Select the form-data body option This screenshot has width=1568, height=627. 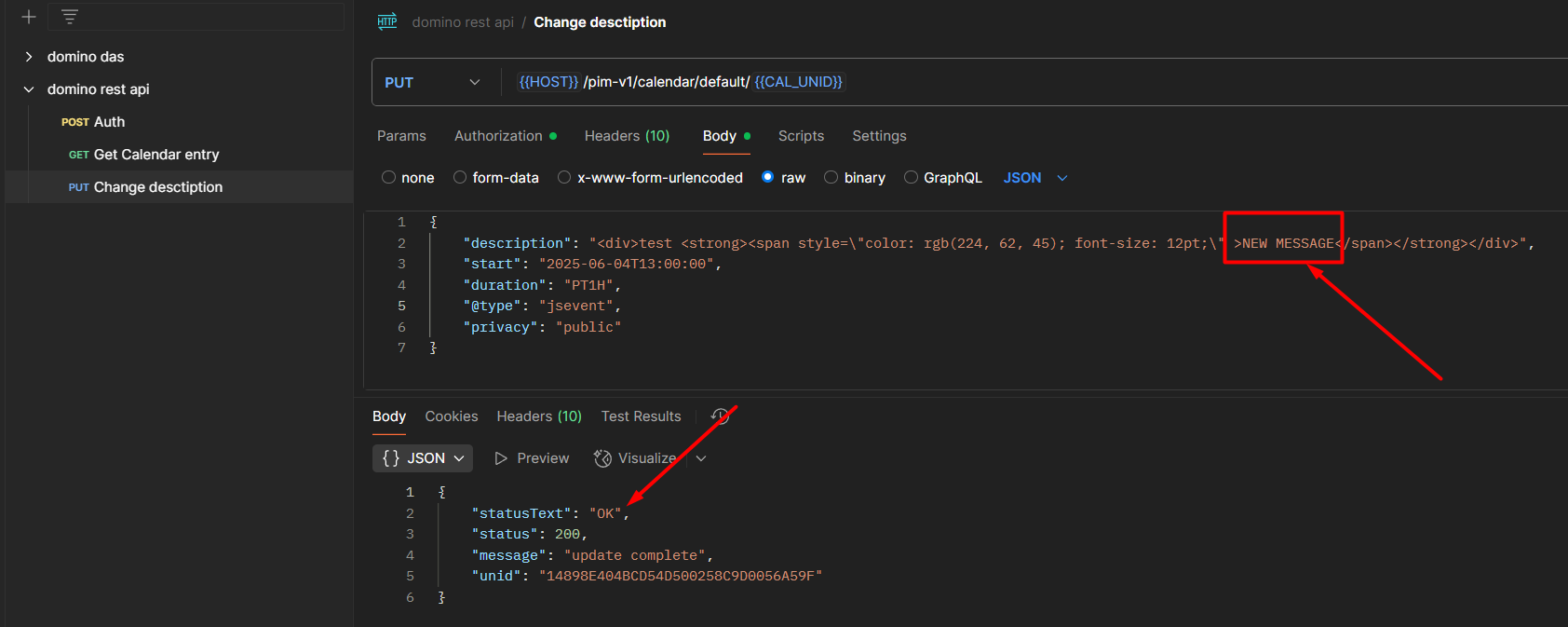pyautogui.click(x=460, y=177)
